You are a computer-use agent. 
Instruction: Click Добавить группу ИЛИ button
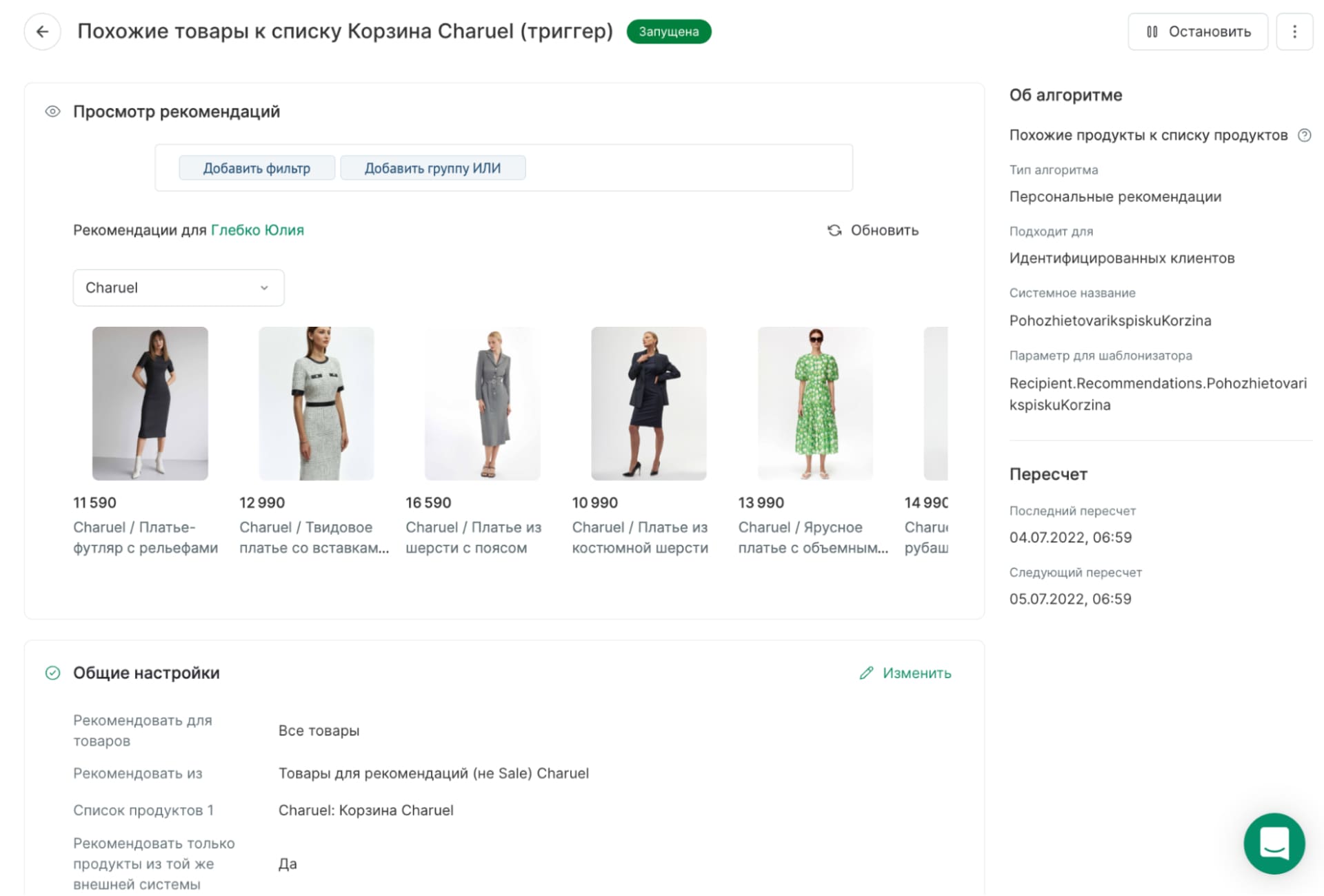click(432, 168)
